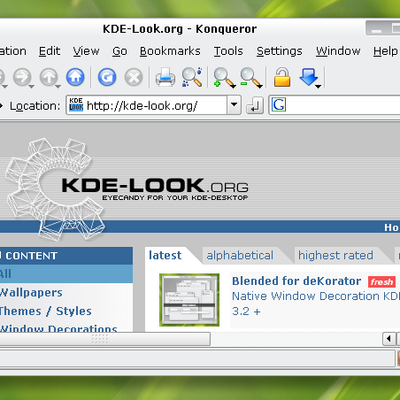Viewport: 400px width, 400px height.
Task: Open the Edit menu
Action: click(x=49, y=51)
